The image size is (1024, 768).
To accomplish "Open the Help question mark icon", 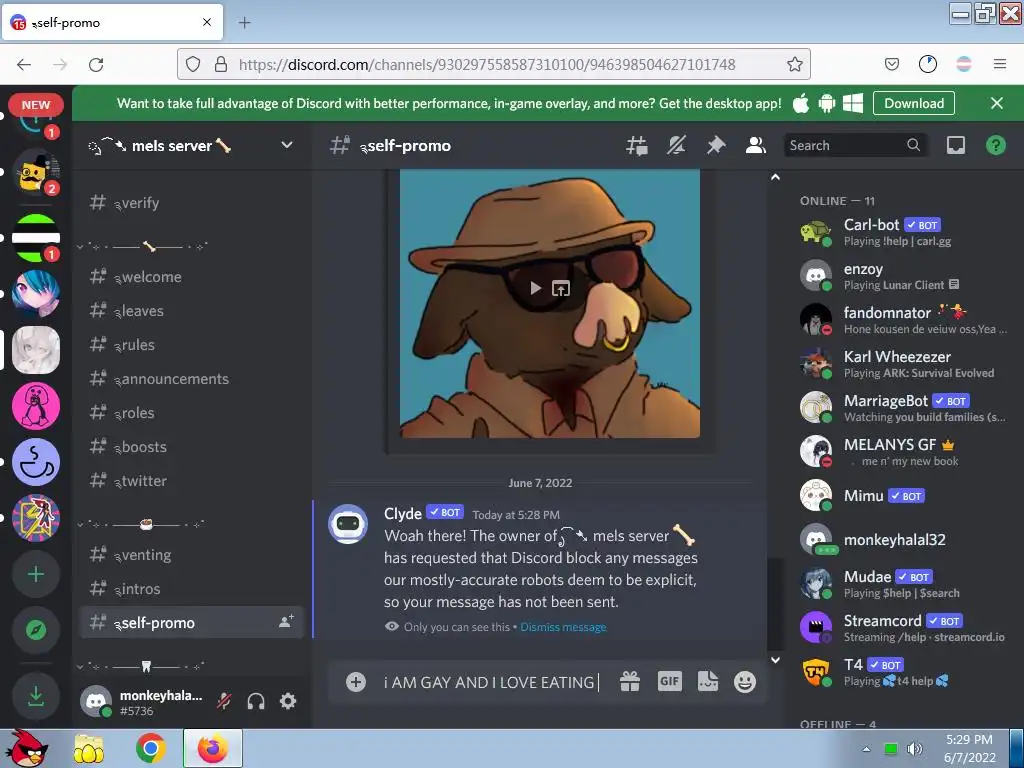I will point(996,146).
